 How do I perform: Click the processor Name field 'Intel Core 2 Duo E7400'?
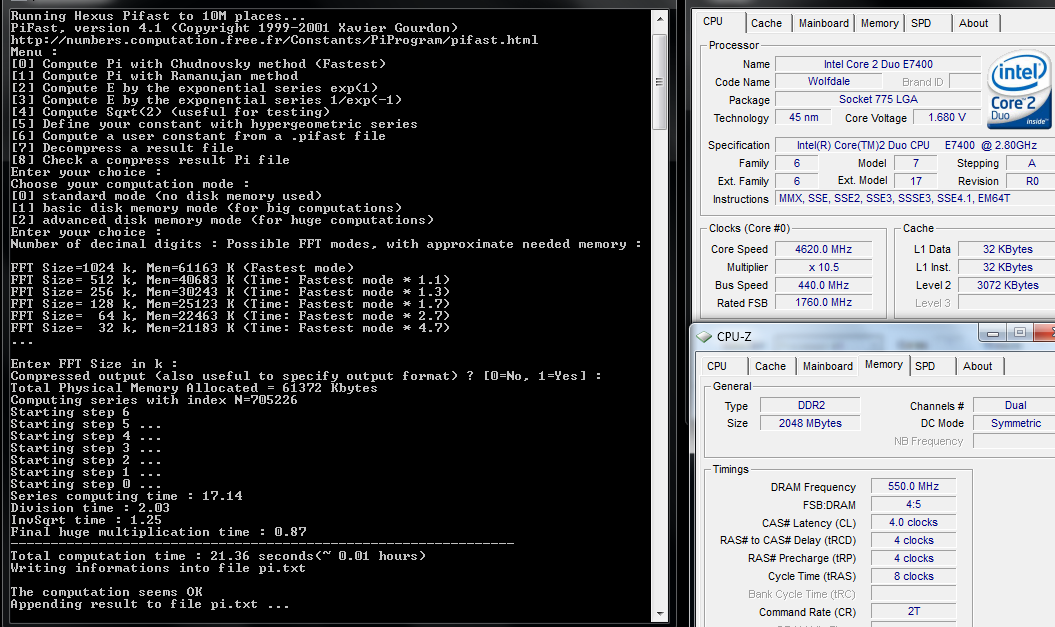click(878, 65)
